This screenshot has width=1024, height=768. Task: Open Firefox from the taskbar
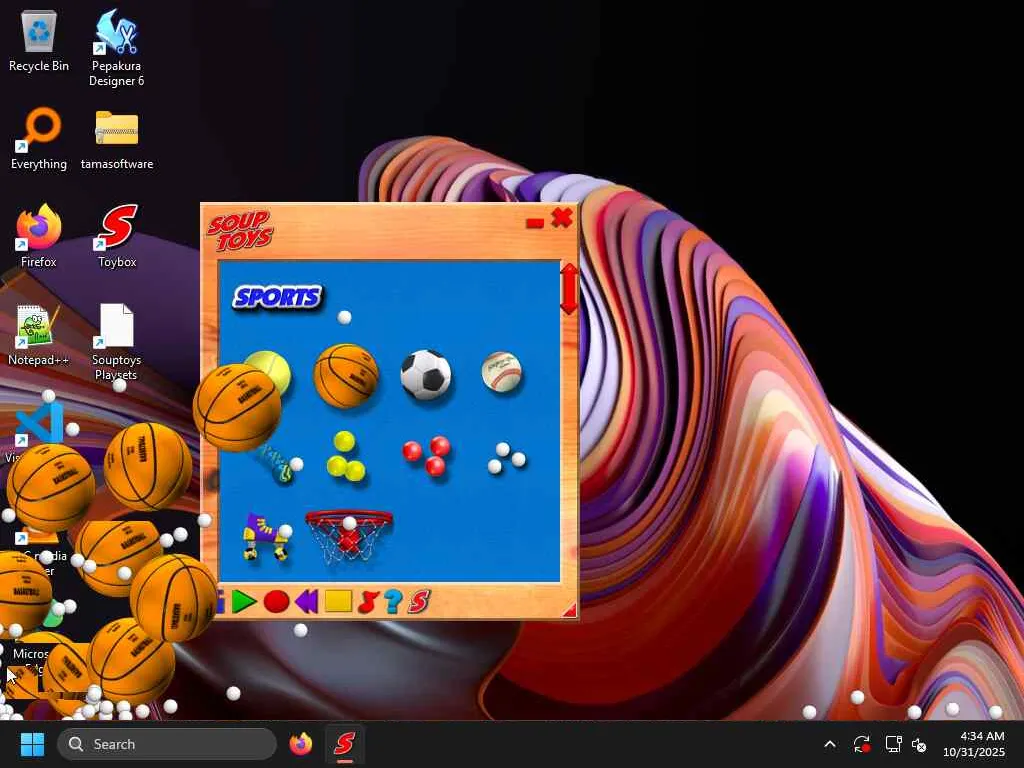click(300, 744)
